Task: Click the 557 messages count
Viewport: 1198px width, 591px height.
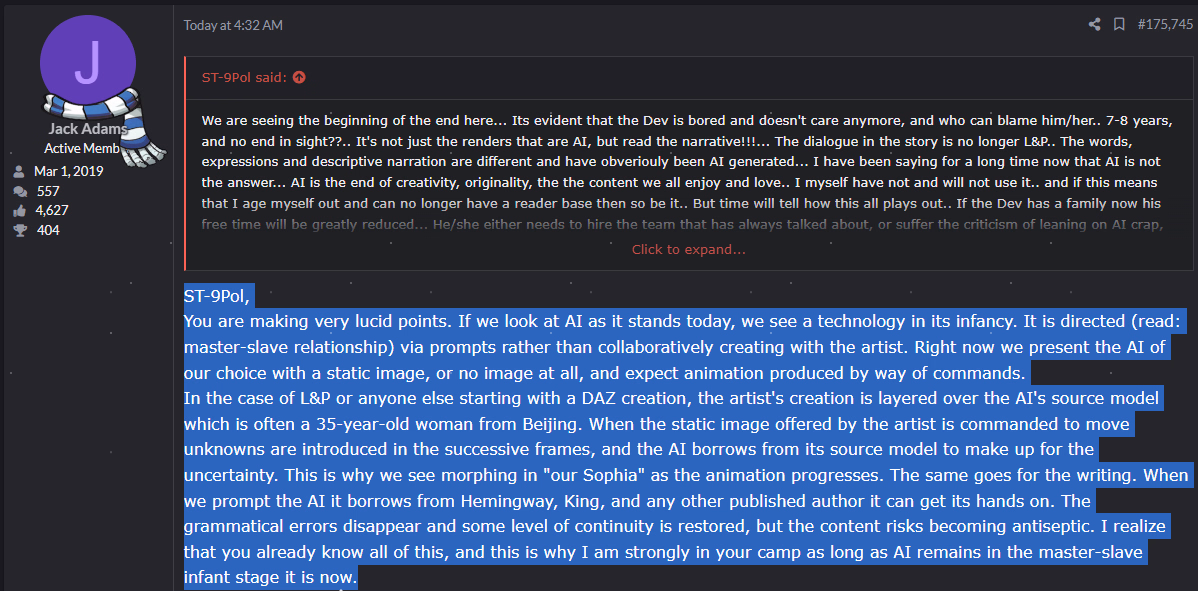Action: pyautogui.click(x=47, y=191)
